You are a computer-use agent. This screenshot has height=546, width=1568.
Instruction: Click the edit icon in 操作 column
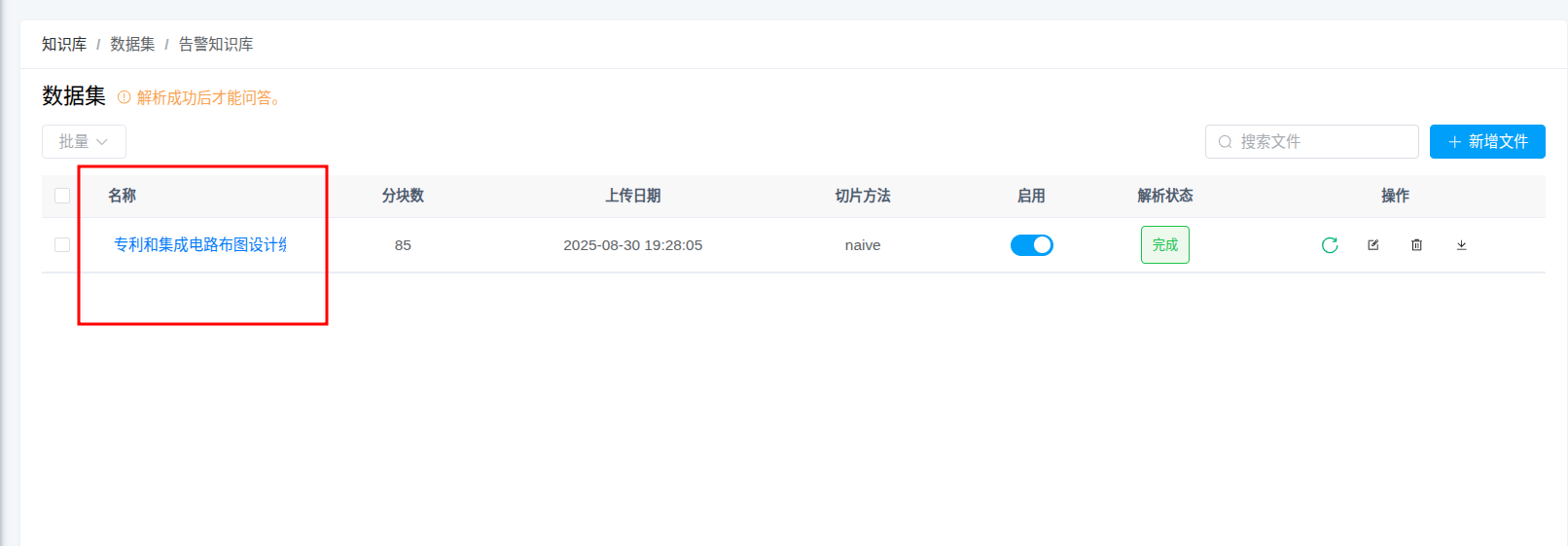(x=1373, y=245)
